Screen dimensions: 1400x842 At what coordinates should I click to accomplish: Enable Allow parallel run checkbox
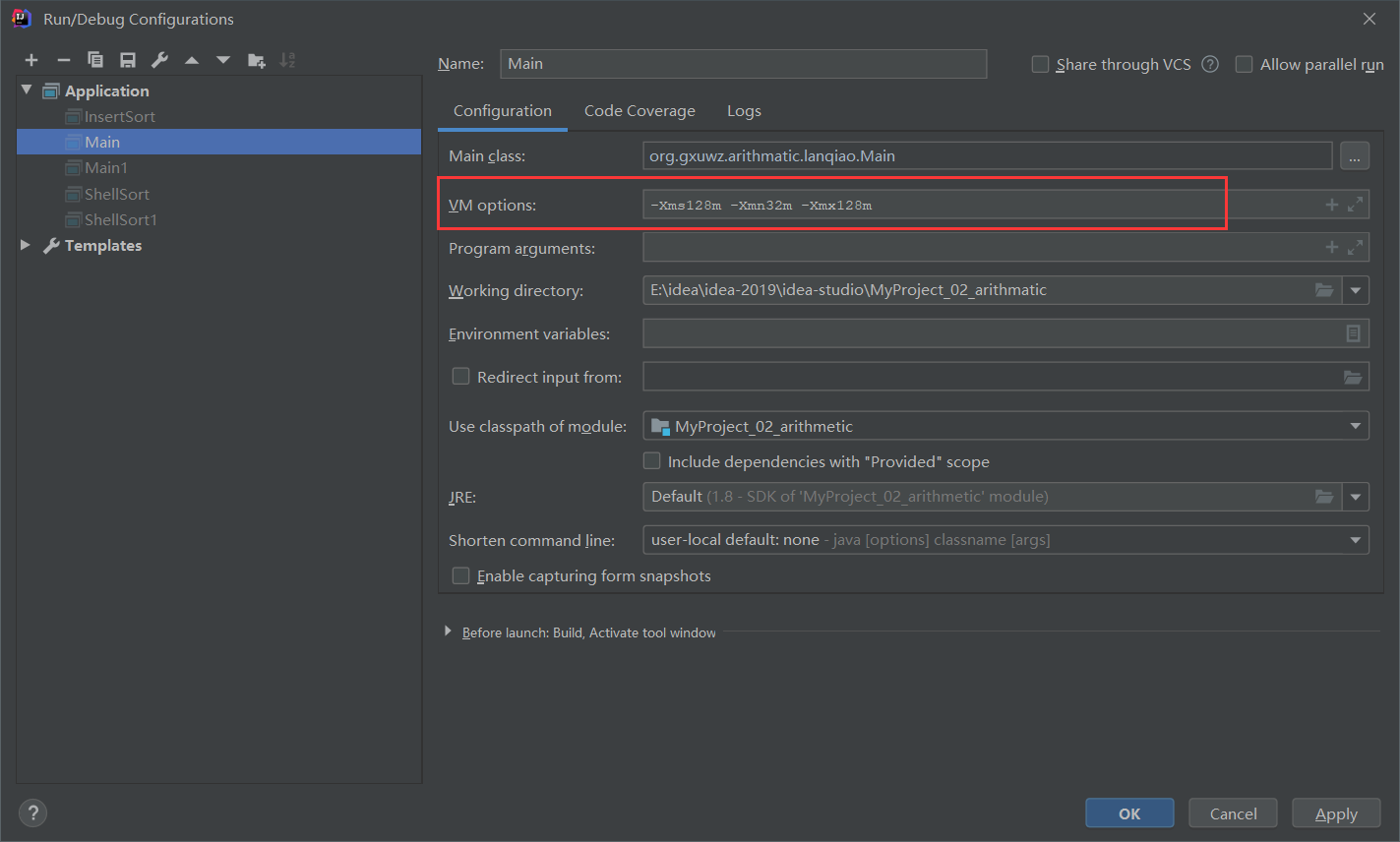pyautogui.click(x=1244, y=65)
